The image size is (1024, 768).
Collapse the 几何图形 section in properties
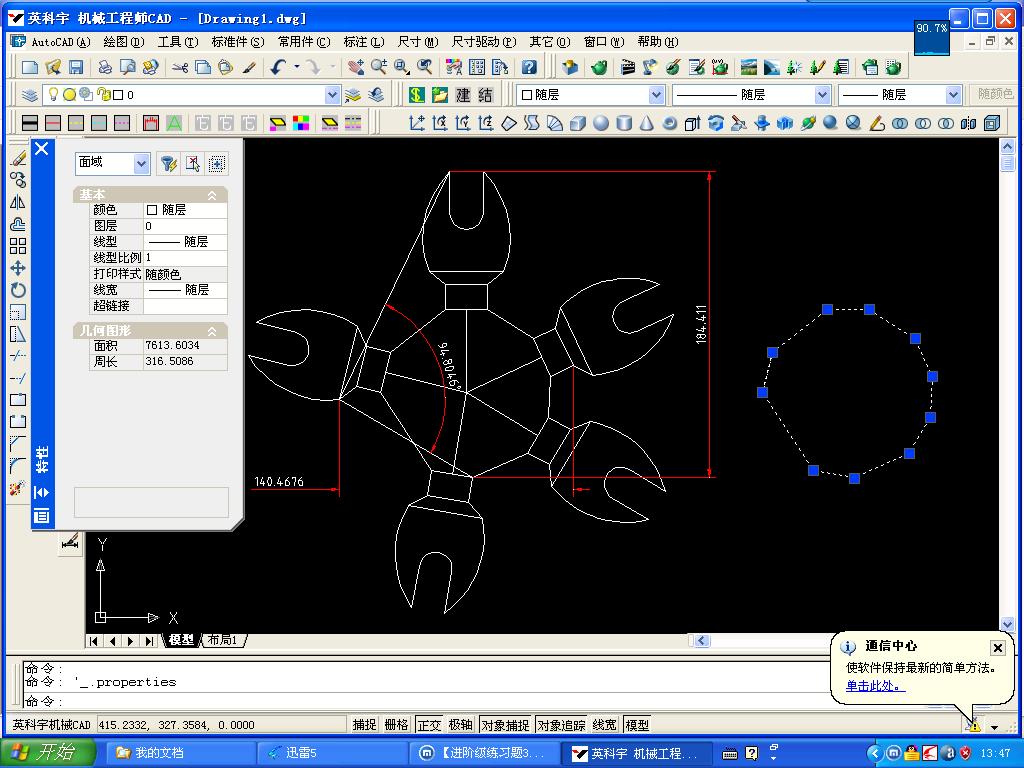coord(212,331)
